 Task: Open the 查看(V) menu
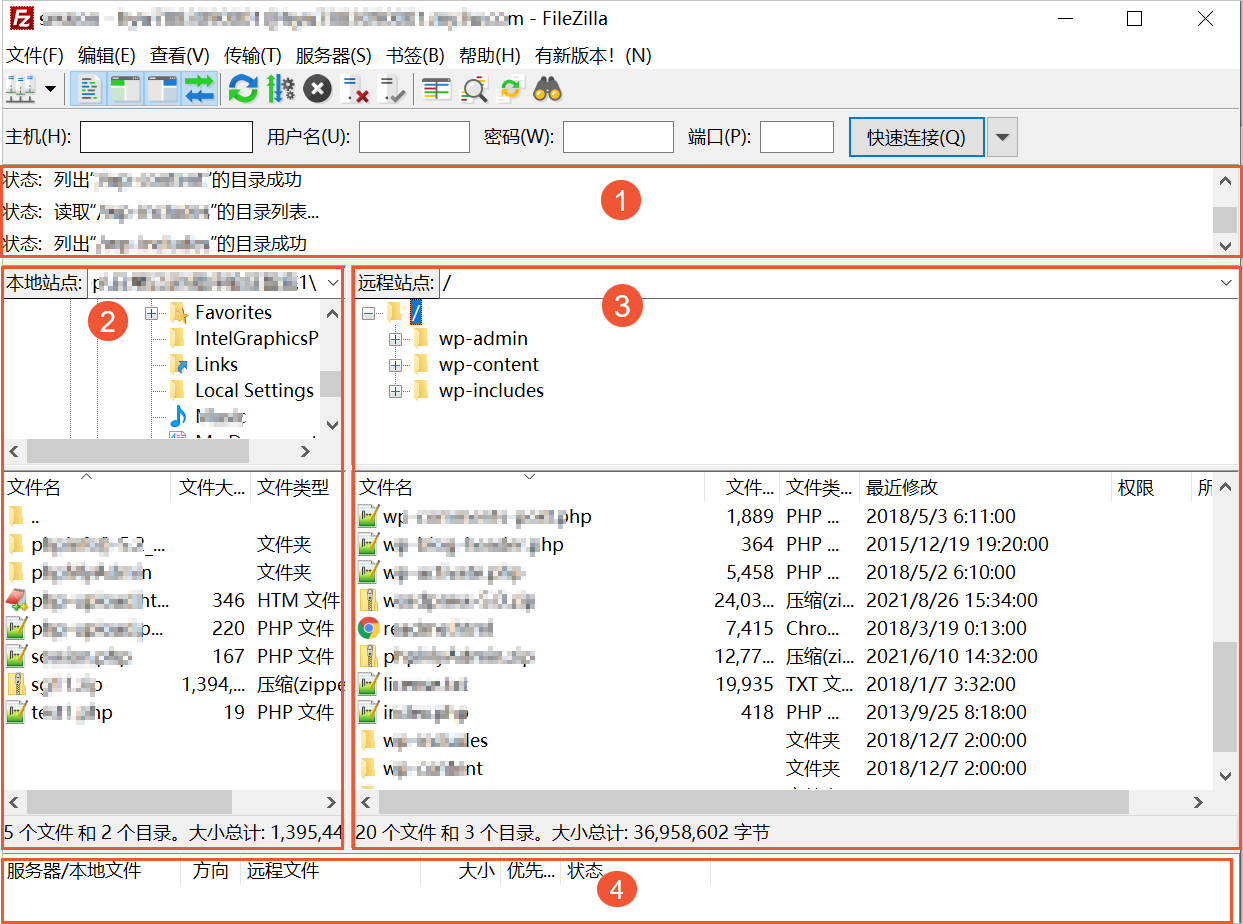tap(180, 56)
